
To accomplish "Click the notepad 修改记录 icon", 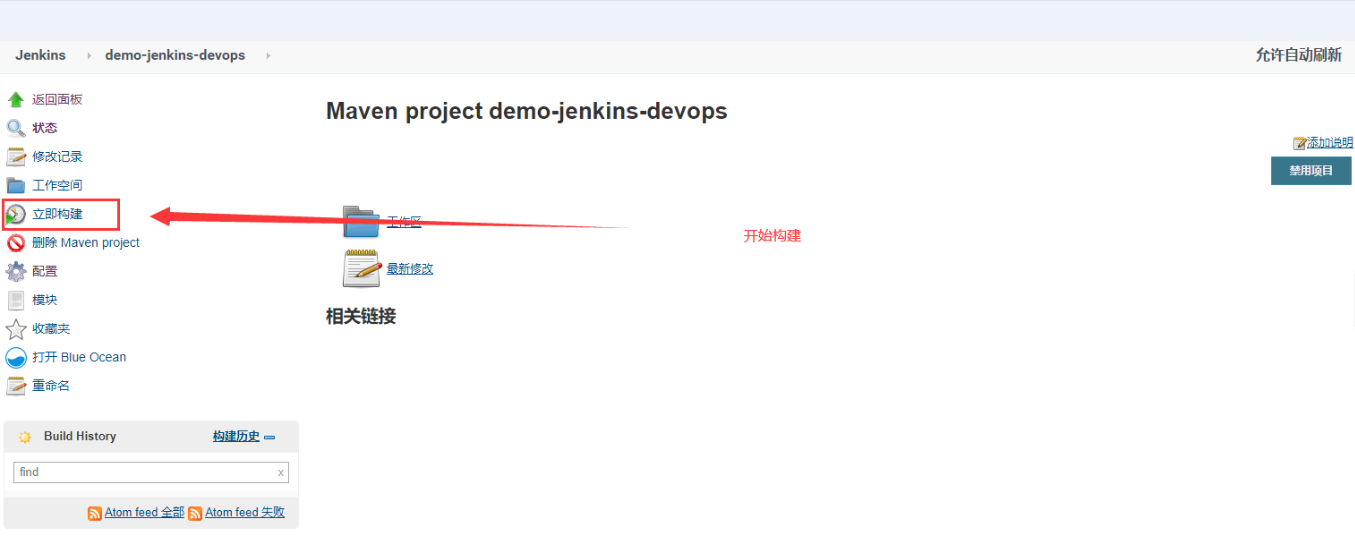I will coord(16,156).
